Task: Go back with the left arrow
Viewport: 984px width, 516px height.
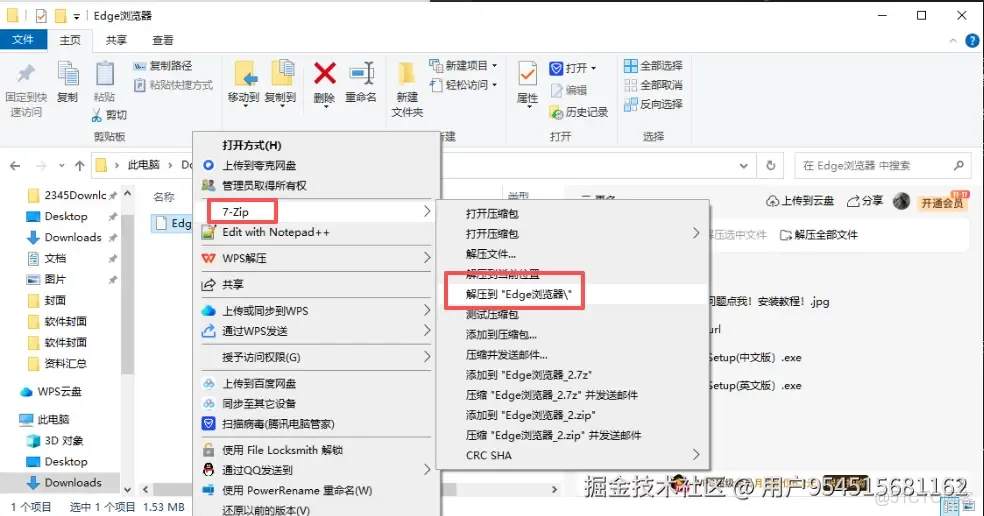Action: 15,166
